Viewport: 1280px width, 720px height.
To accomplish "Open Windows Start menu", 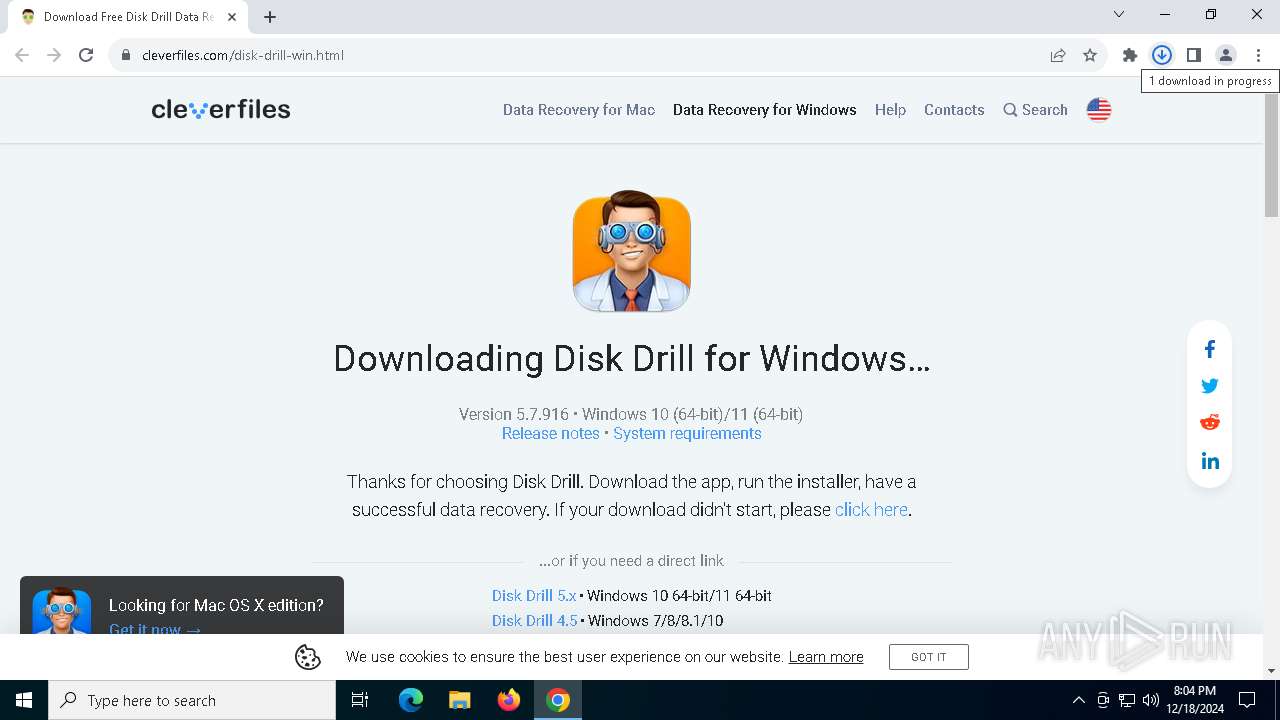I will (24, 700).
